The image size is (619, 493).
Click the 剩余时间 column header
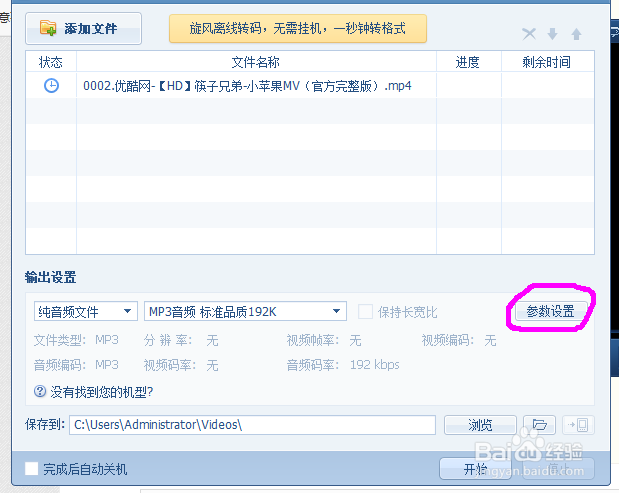pos(548,62)
